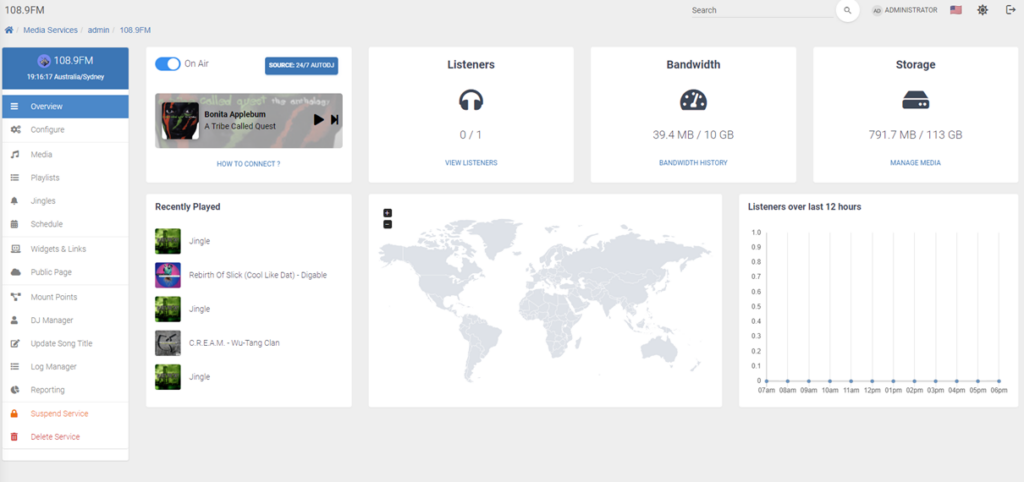Click the C.R.E.A.M. album thumbnail
This screenshot has height=482, width=1024.
(167, 343)
